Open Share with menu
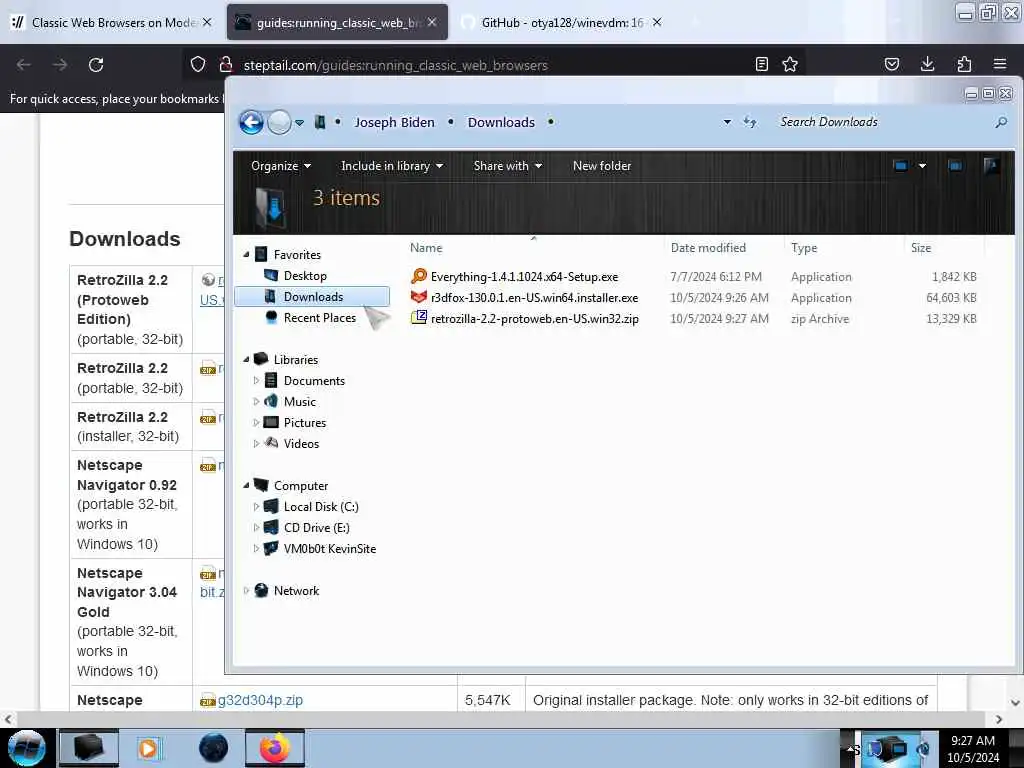 [x=507, y=166]
